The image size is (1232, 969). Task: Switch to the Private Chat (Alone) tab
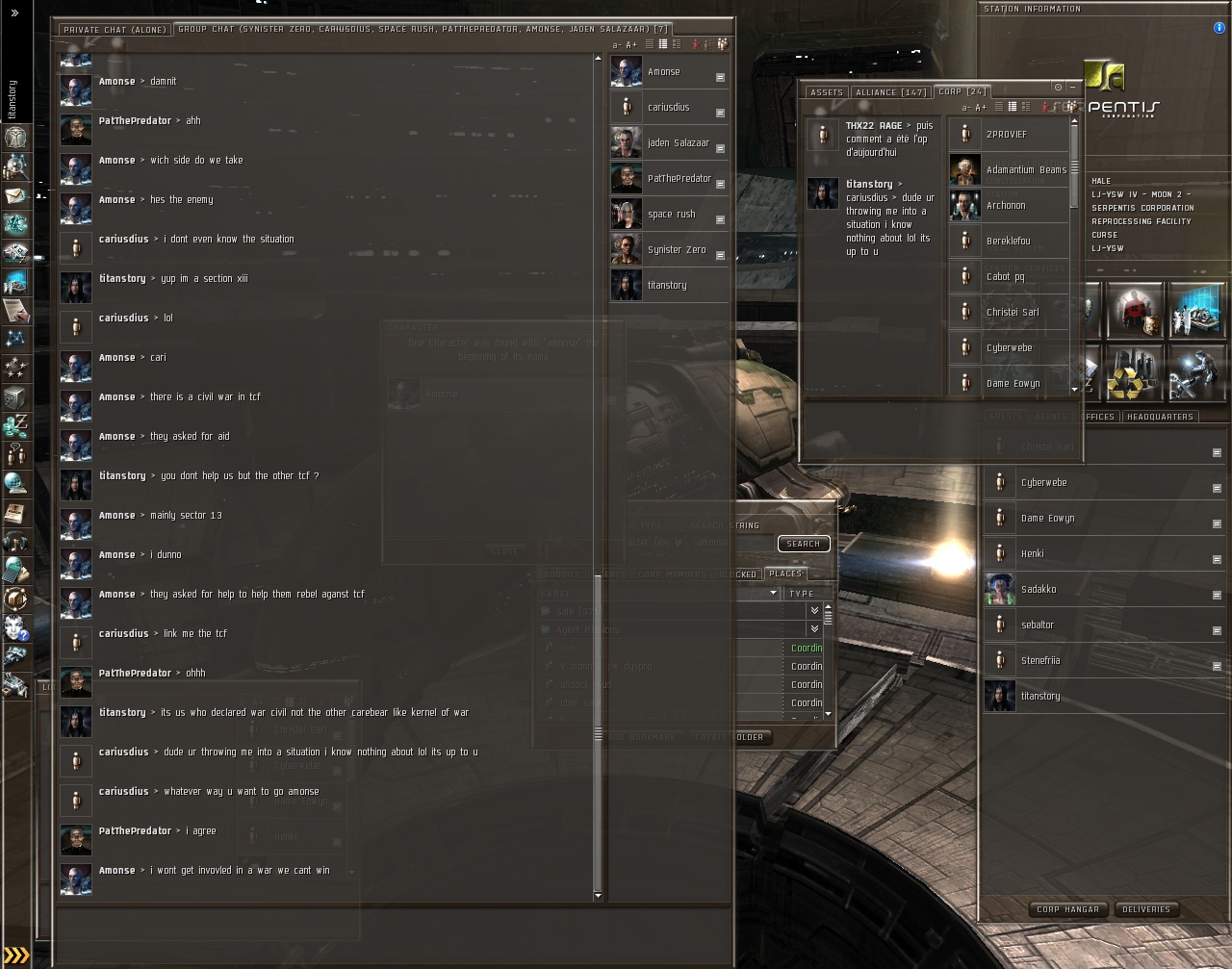[115, 30]
